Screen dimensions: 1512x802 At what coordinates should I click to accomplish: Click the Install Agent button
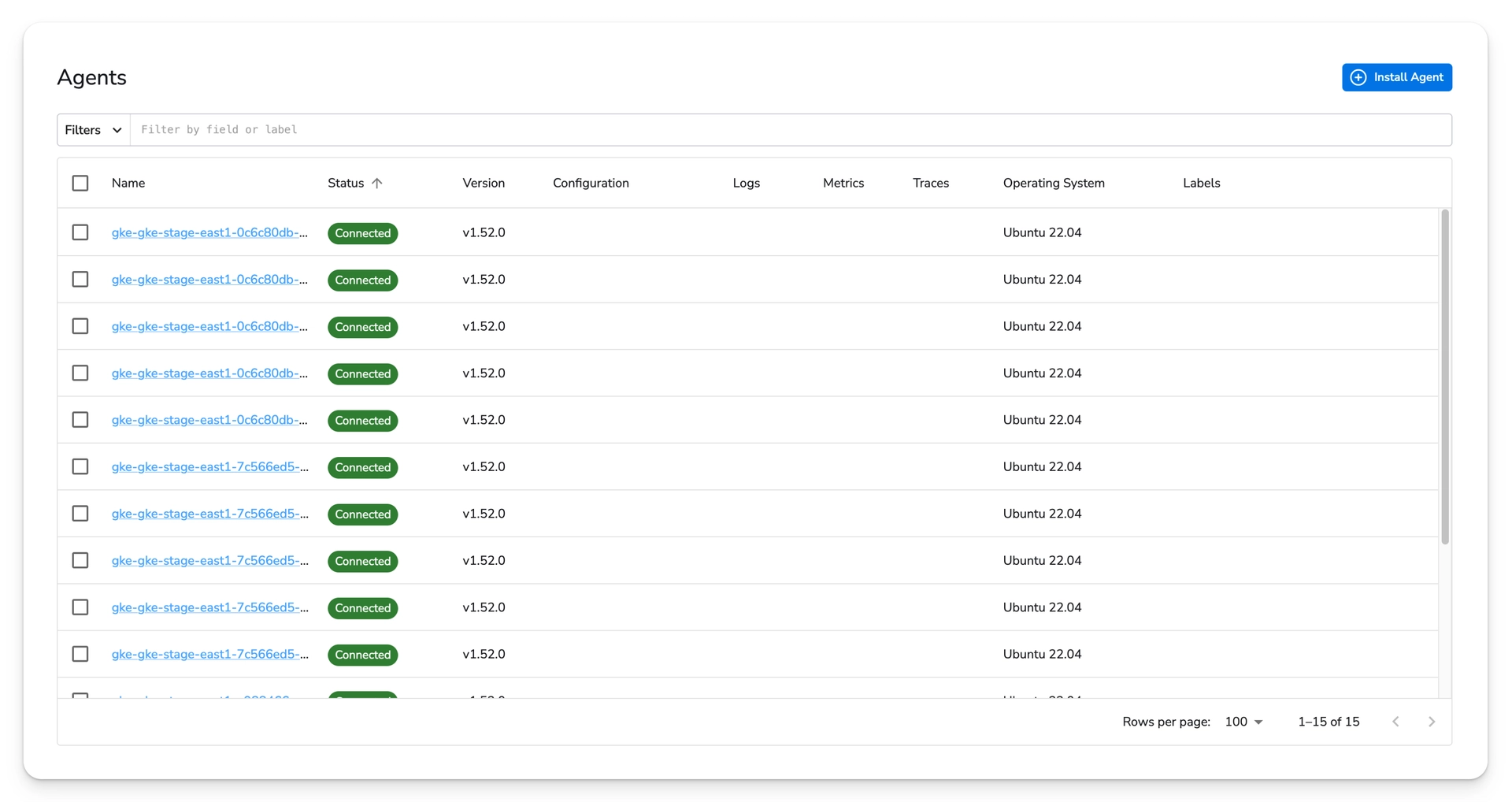click(x=1397, y=77)
